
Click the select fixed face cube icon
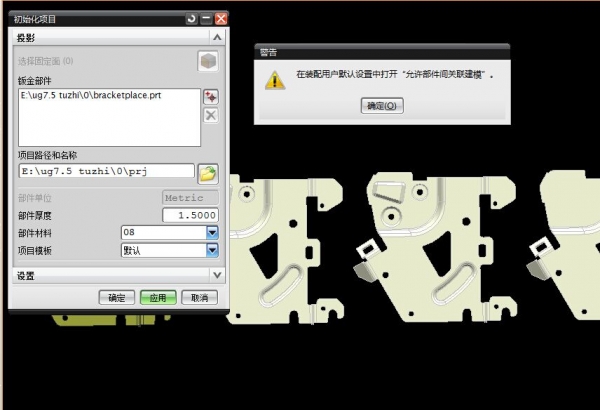208,61
